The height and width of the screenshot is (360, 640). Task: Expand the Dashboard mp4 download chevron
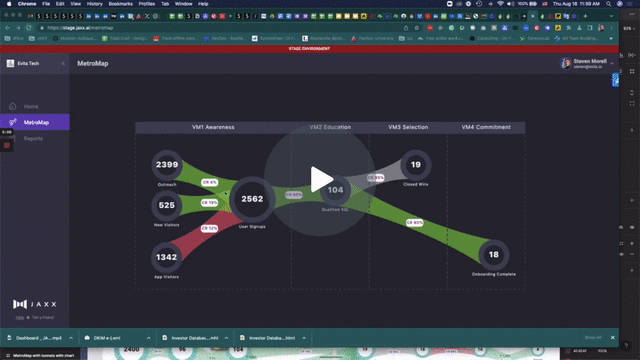(x=71, y=338)
